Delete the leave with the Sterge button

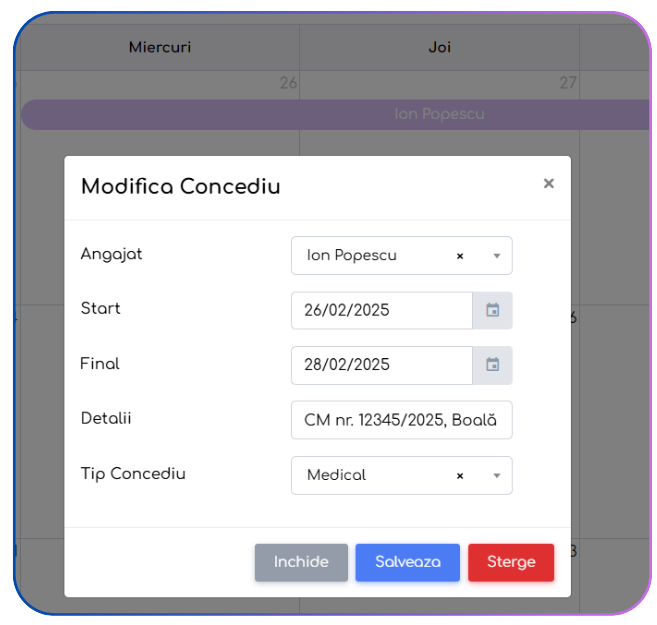pos(511,562)
